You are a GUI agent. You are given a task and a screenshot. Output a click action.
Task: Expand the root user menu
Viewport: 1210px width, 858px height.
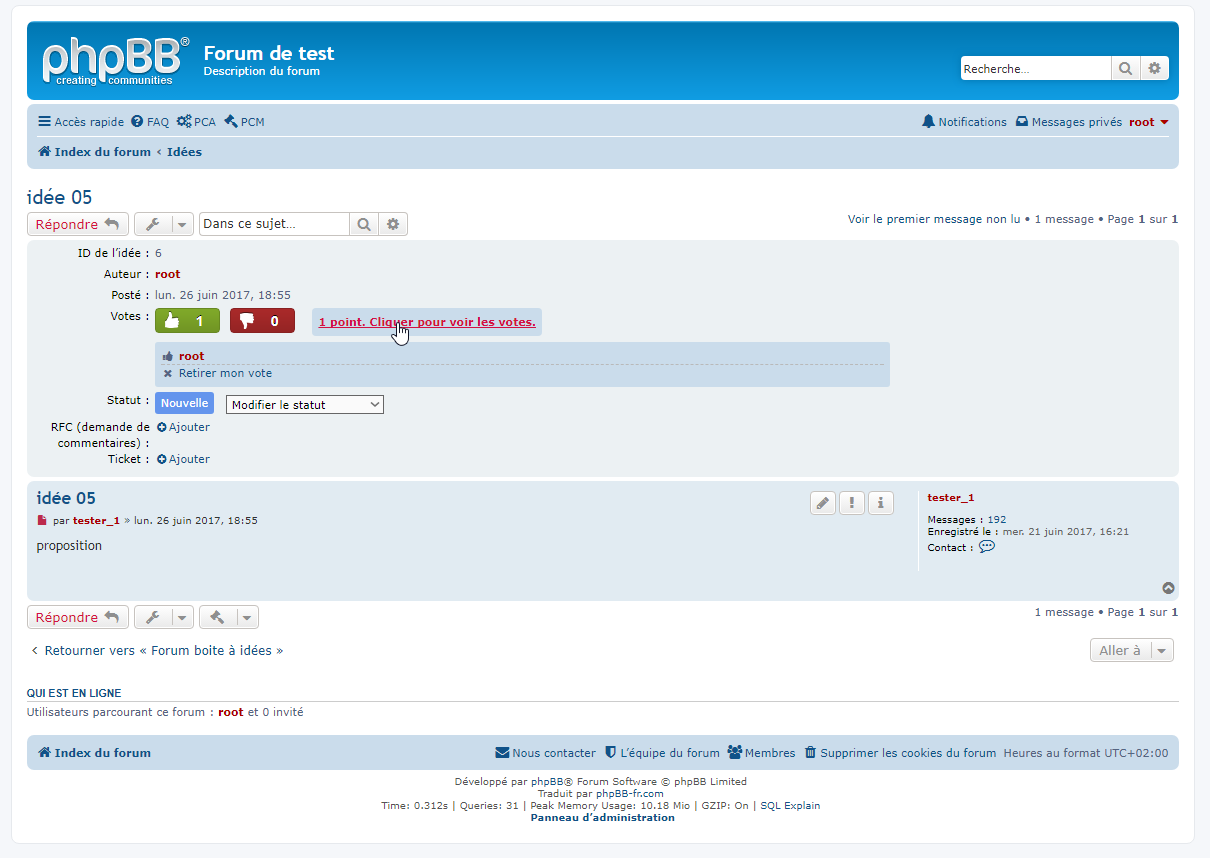coord(1149,122)
